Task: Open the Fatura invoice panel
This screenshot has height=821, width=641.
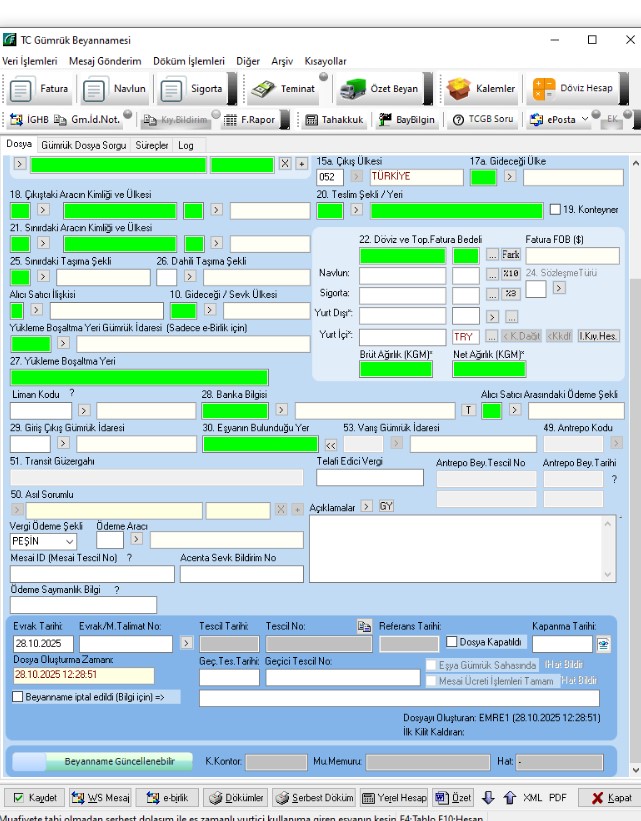Action: 41,89
